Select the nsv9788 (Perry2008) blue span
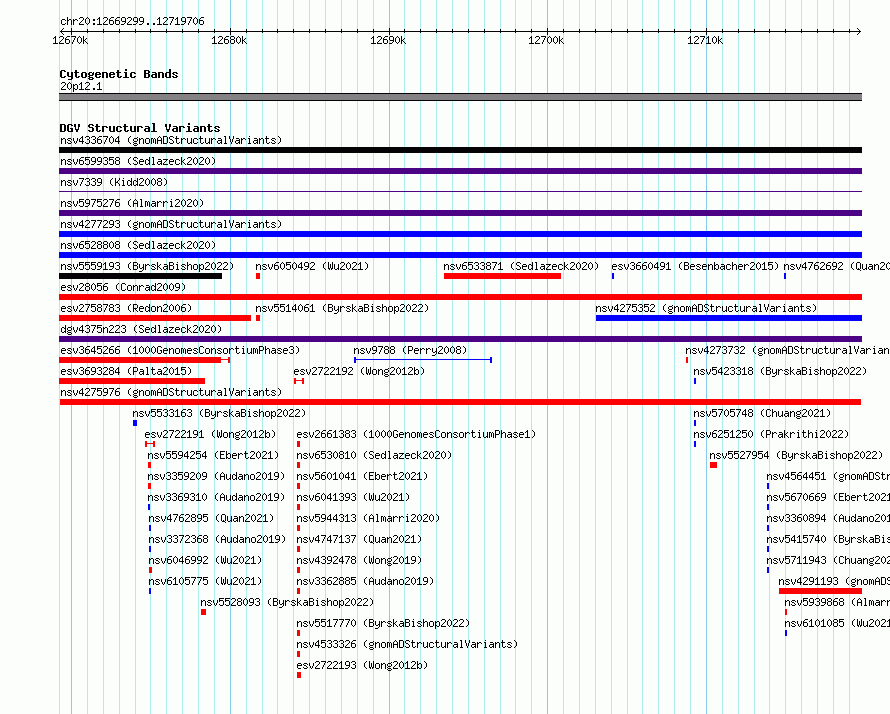 tap(423, 360)
